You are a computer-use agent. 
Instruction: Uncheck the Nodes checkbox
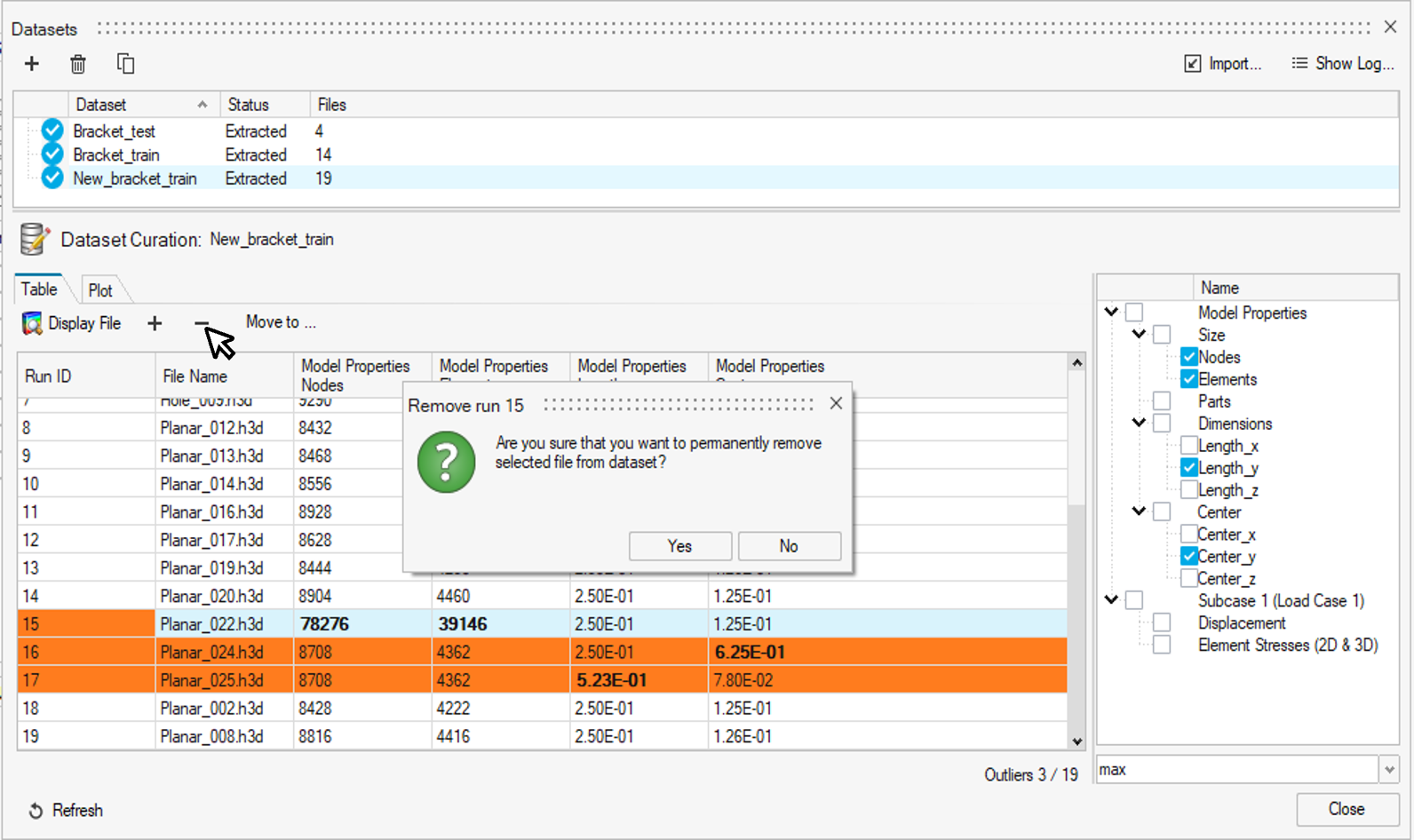1189,357
